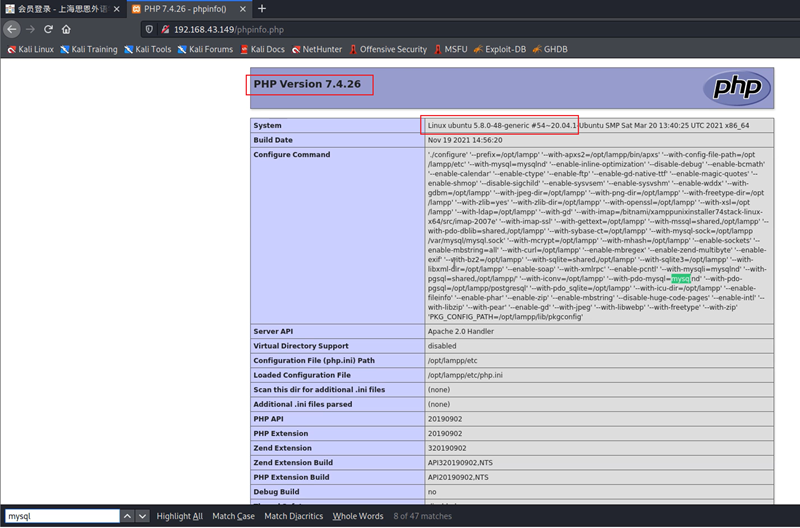Click the PHP API row label
This screenshot has height=528, width=800.
268,419
